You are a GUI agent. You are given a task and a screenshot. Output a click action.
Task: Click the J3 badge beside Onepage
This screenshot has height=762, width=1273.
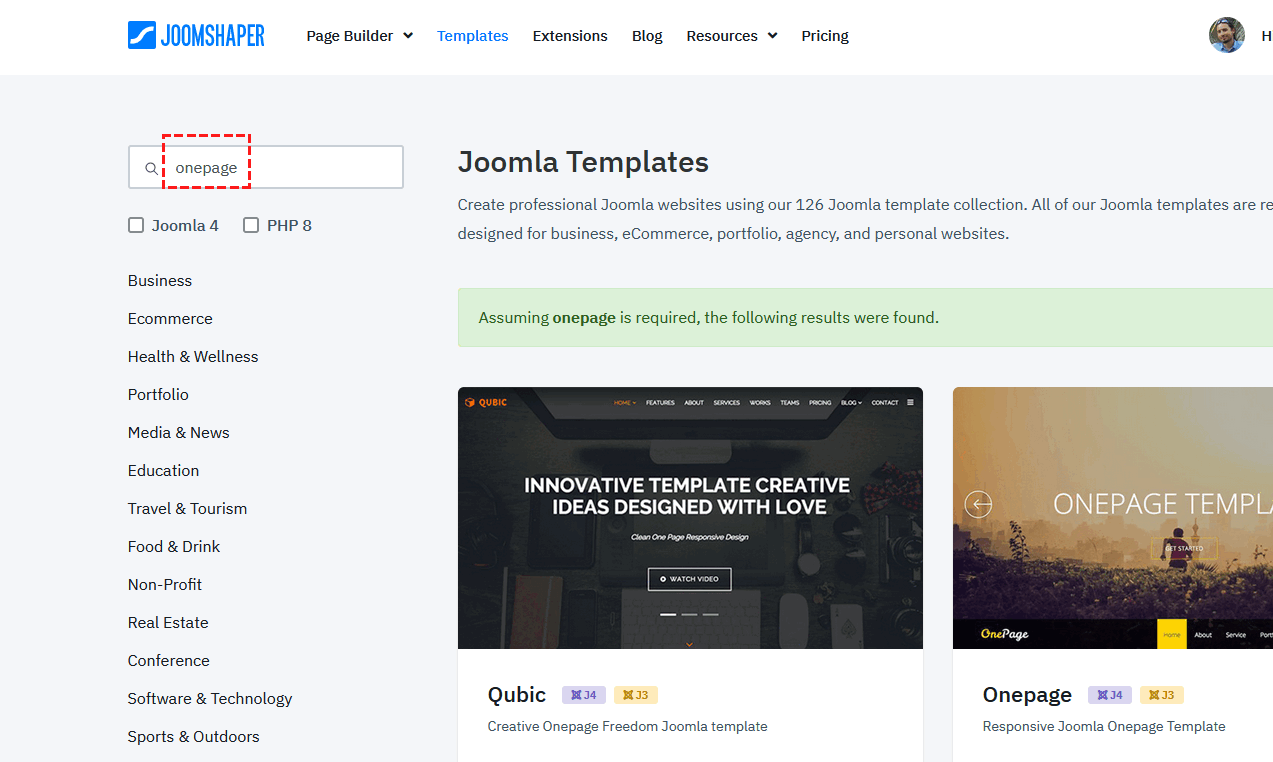click(x=1162, y=695)
